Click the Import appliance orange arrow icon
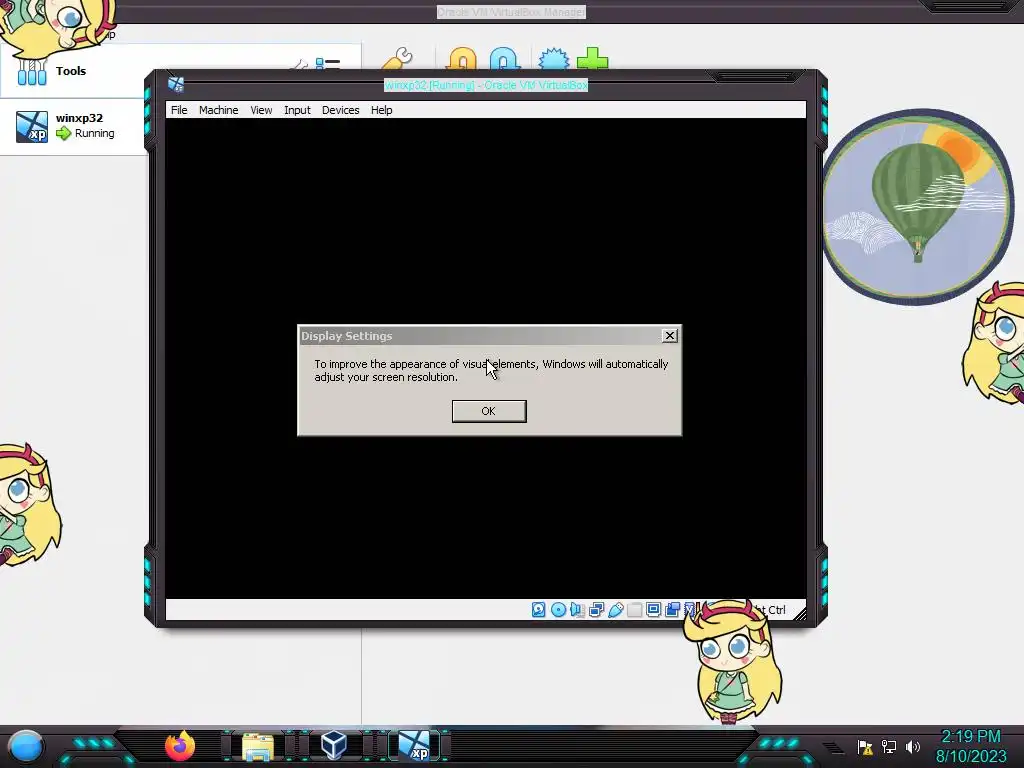The image size is (1024, 768). (x=462, y=59)
